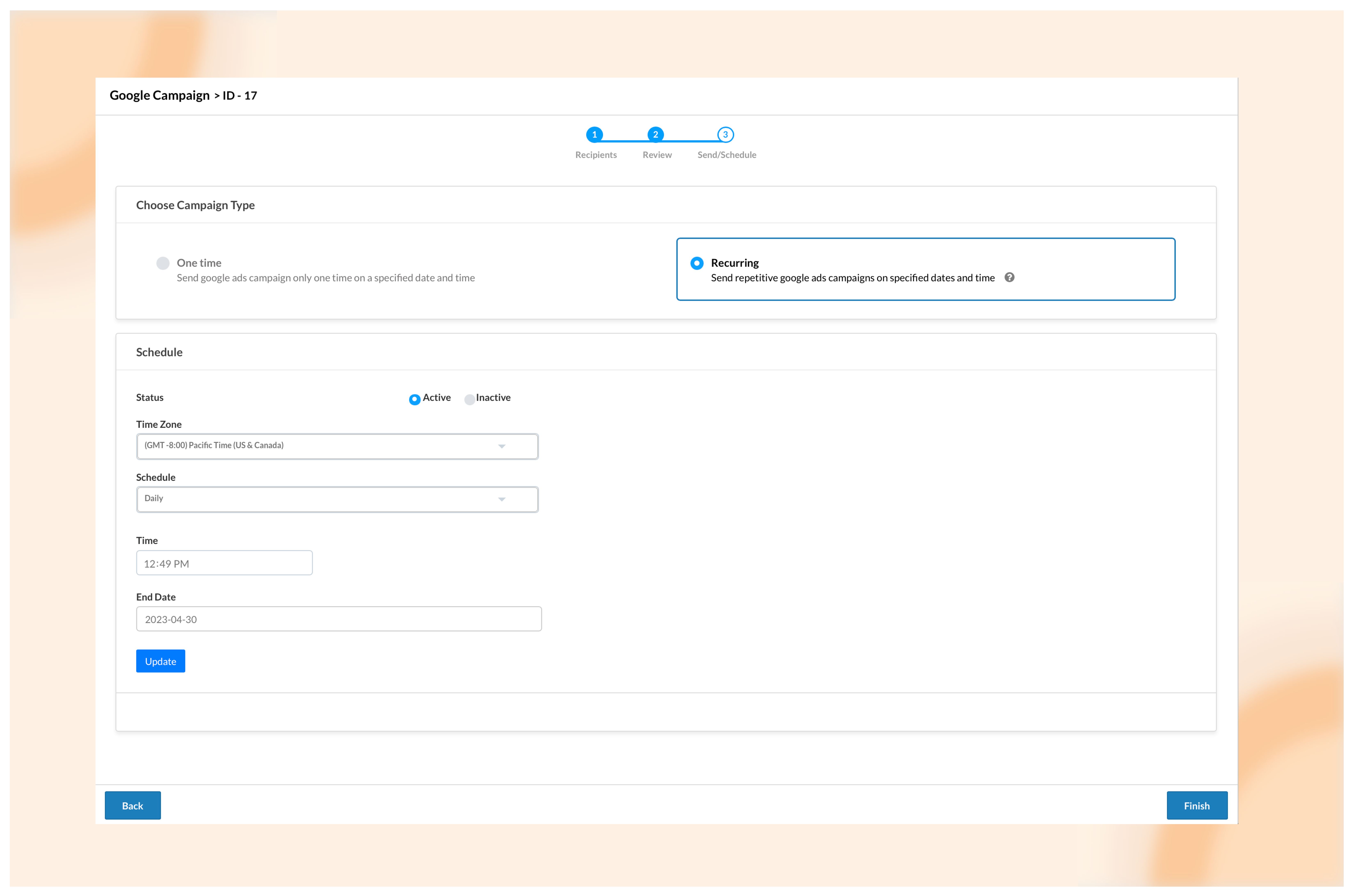Click the Review tab label

point(657,155)
